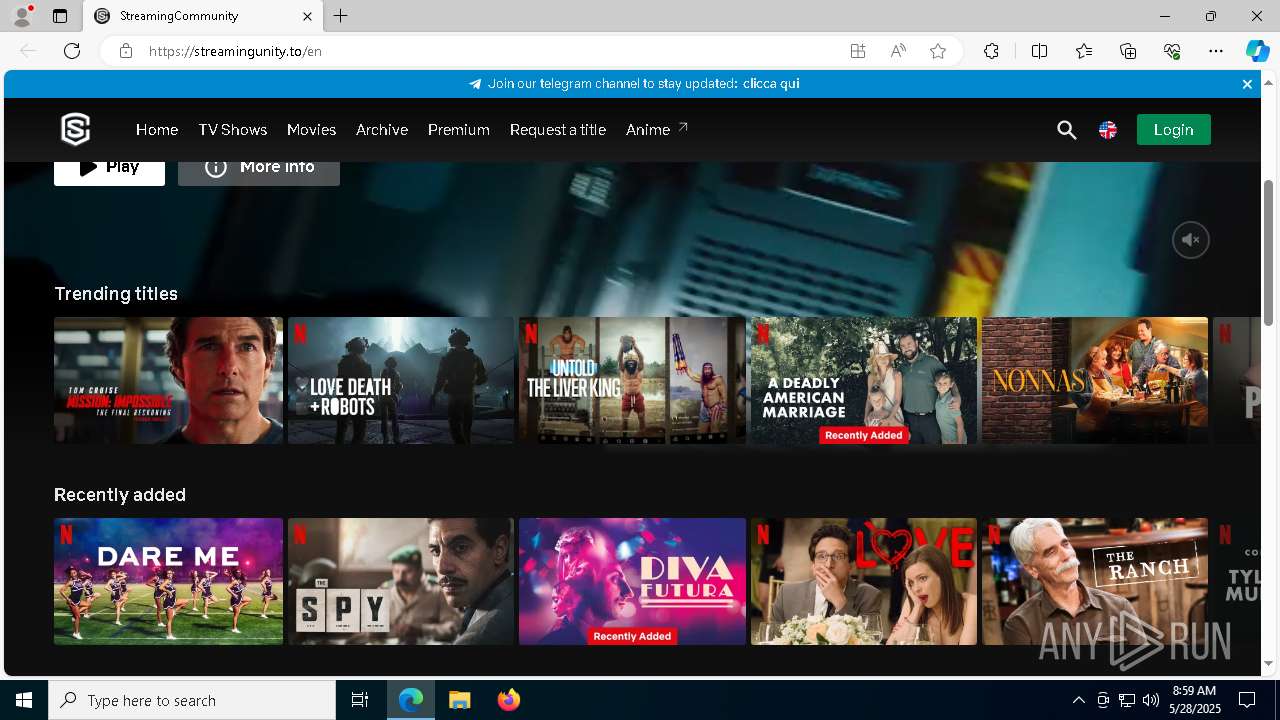Screen dimensions: 1280x720
Task: Open the site search magnifier icon
Action: (1067, 130)
